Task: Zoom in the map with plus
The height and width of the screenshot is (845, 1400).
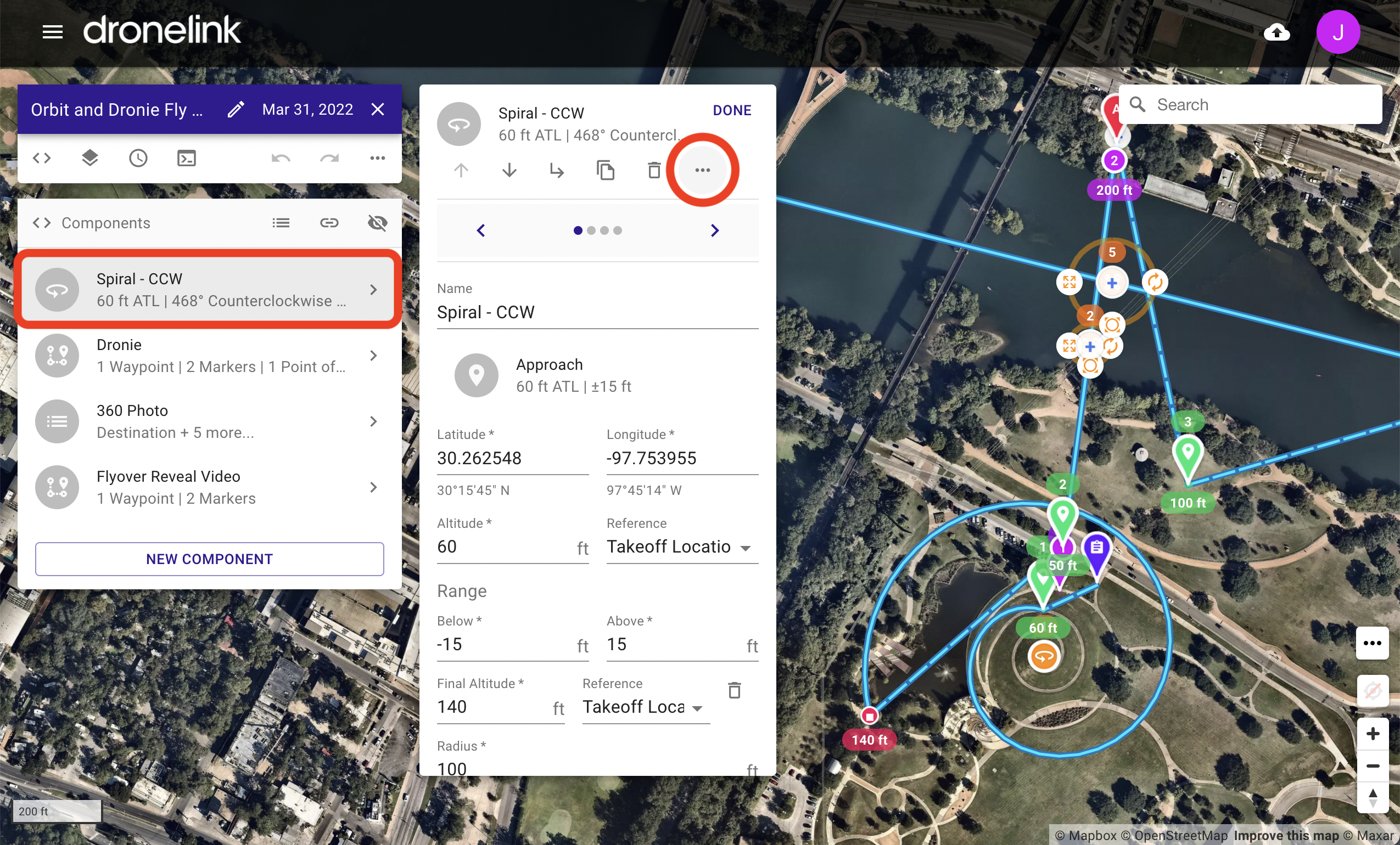Action: (1372, 734)
